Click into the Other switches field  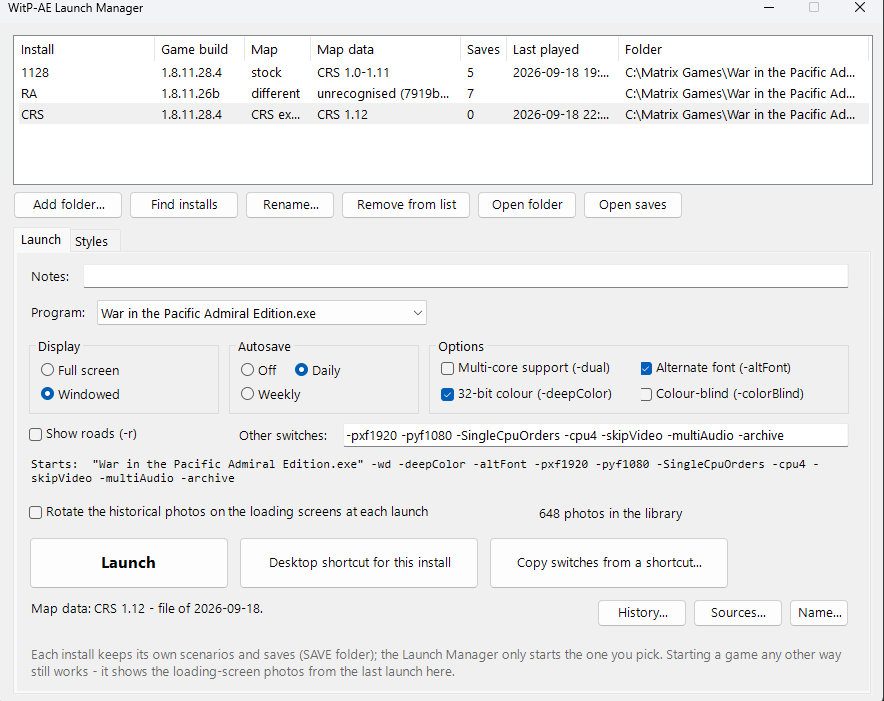click(x=595, y=435)
